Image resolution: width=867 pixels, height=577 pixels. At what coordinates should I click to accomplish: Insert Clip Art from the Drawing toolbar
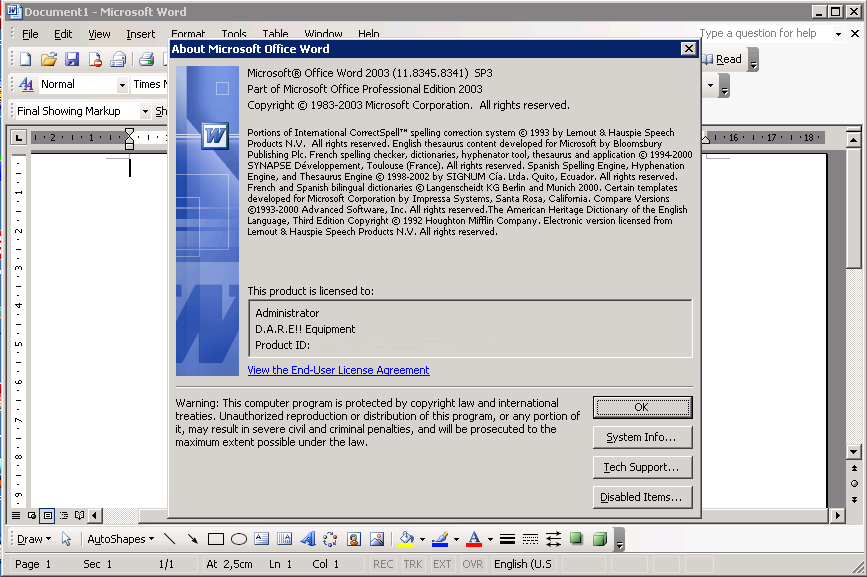[354, 539]
